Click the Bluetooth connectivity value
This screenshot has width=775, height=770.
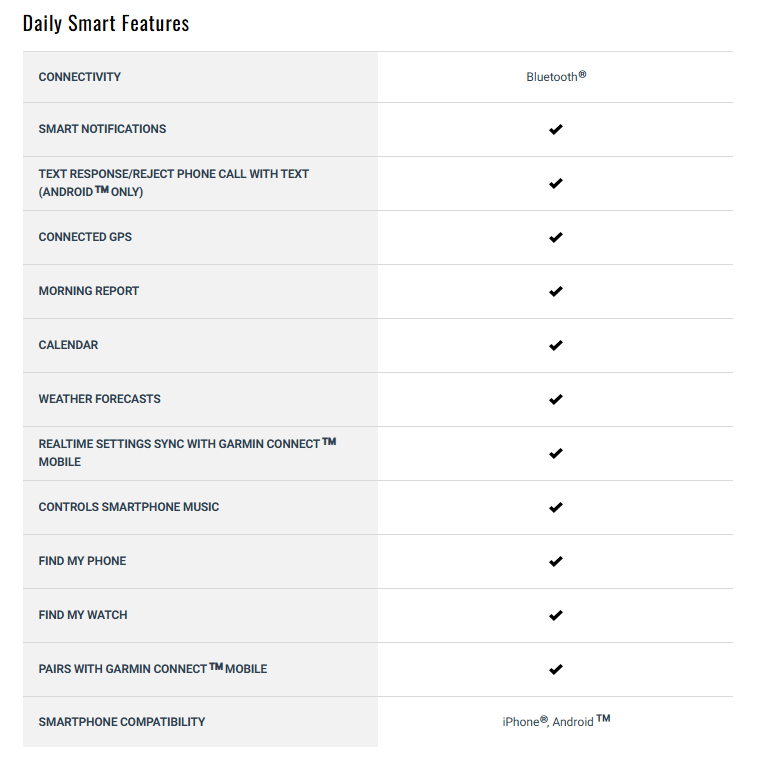pos(556,77)
